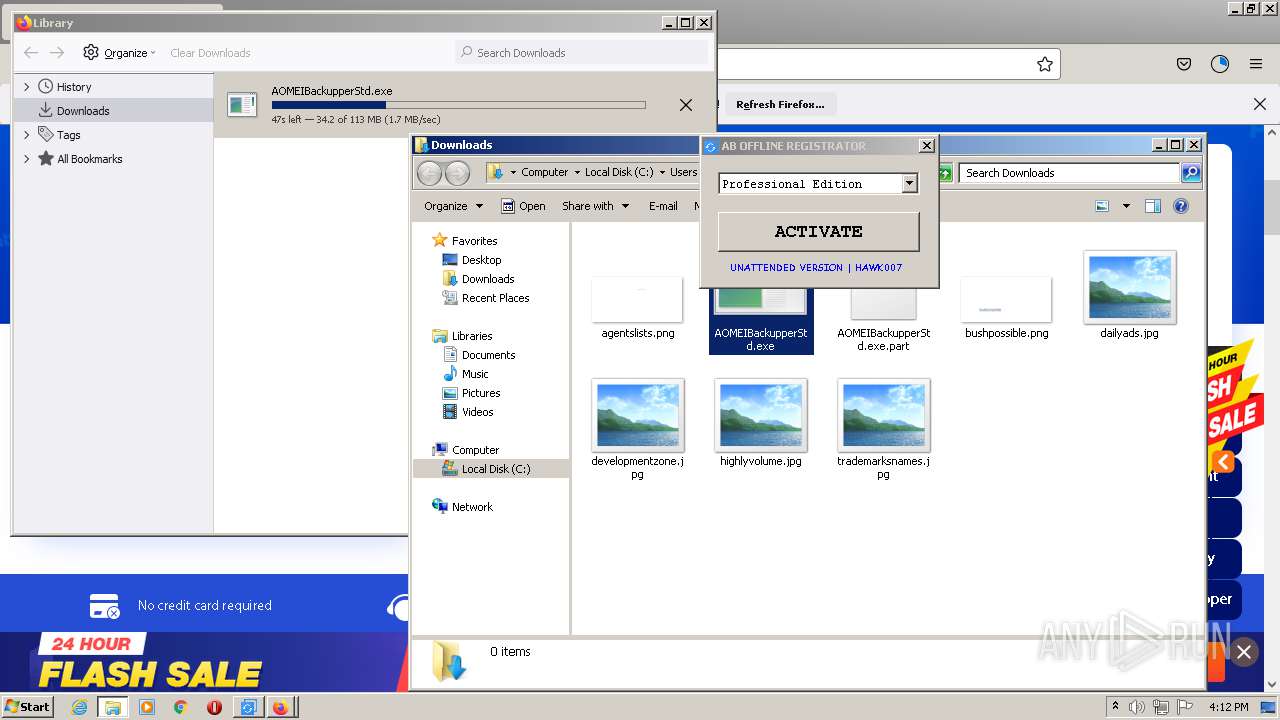Open the Start menu
The height and width of the screenshot is (720, 1280).
[28, 706]
